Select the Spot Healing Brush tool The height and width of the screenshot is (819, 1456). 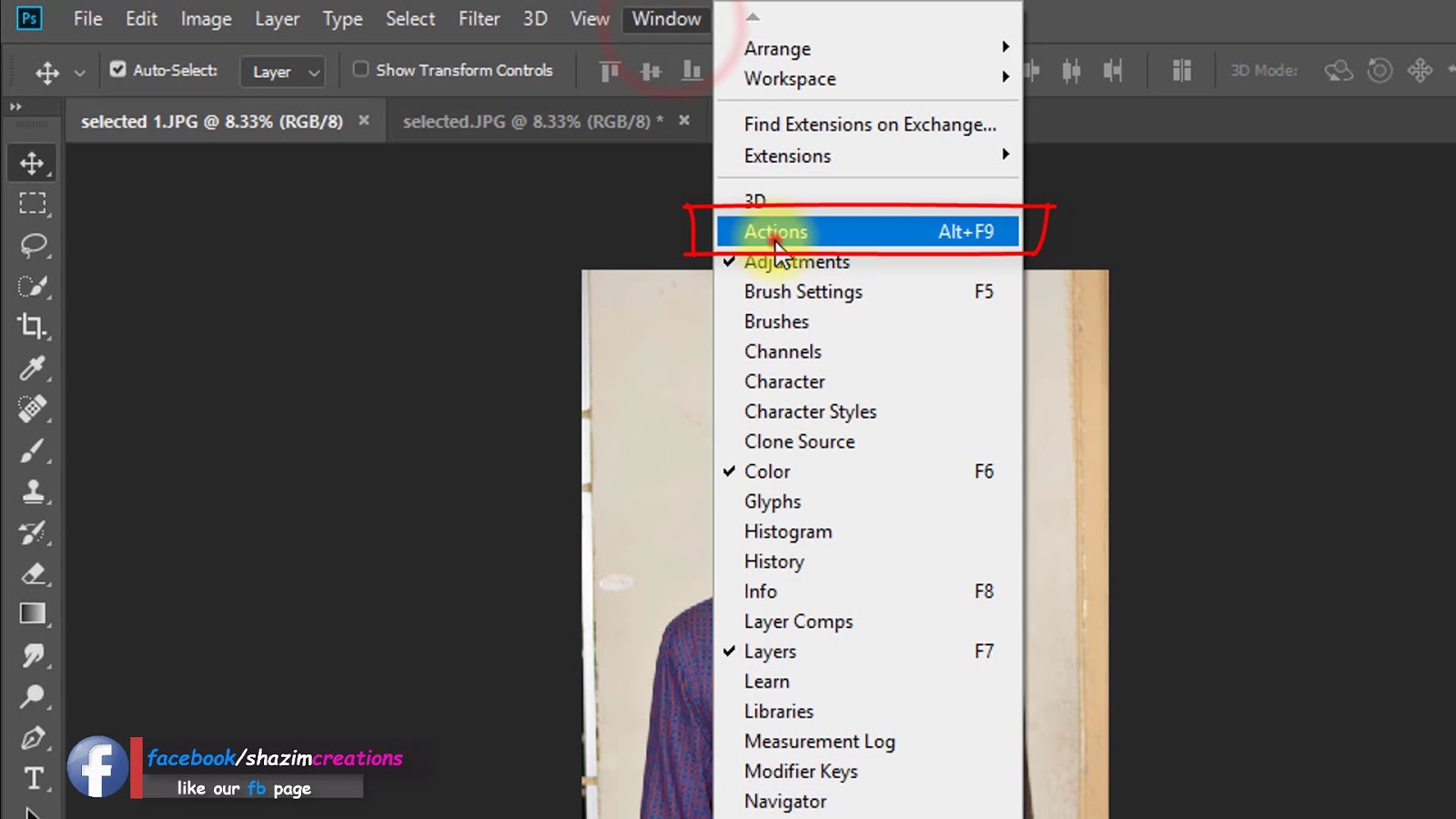point(33,409)
